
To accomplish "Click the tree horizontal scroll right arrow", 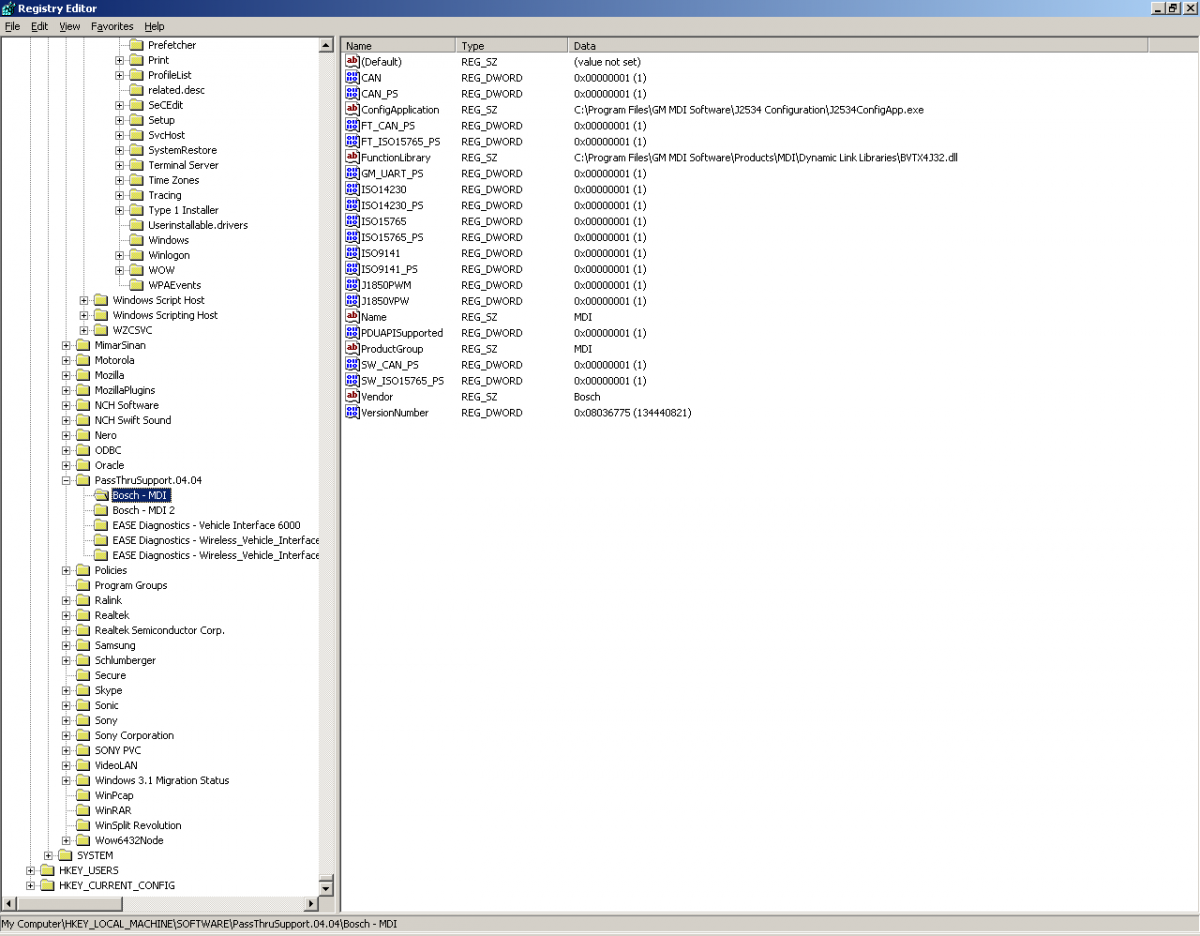I will (x=310, y=904).
